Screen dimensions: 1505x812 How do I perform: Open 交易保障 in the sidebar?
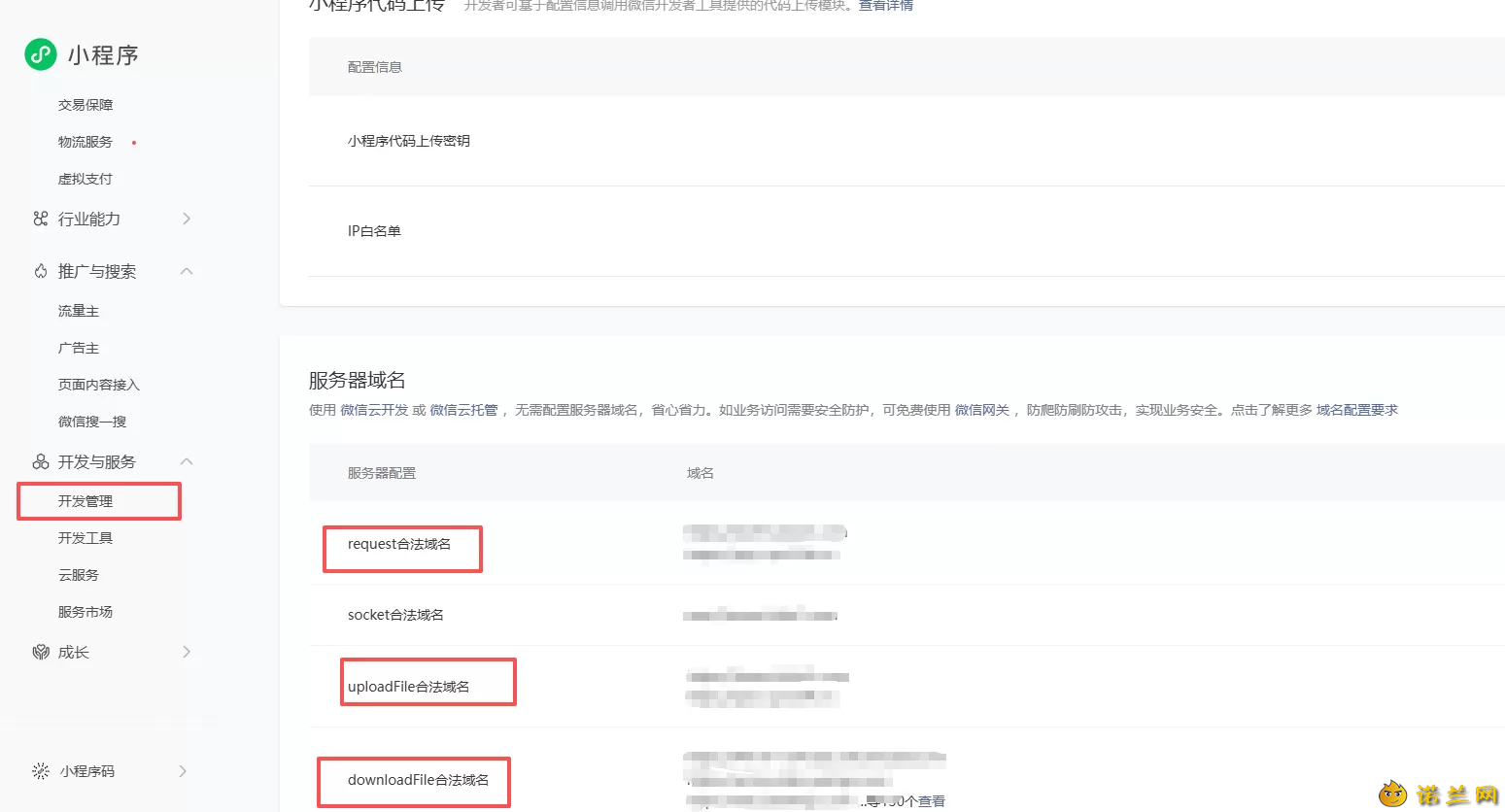click(x=86, y=105)
